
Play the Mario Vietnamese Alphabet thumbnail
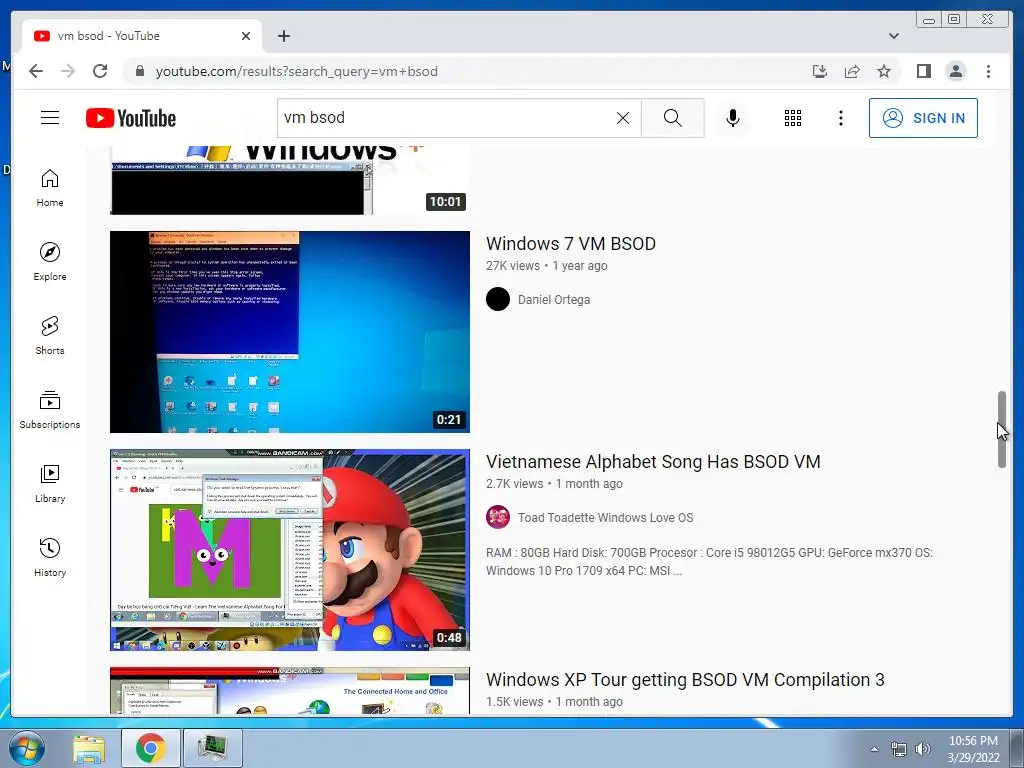[290, 550]
